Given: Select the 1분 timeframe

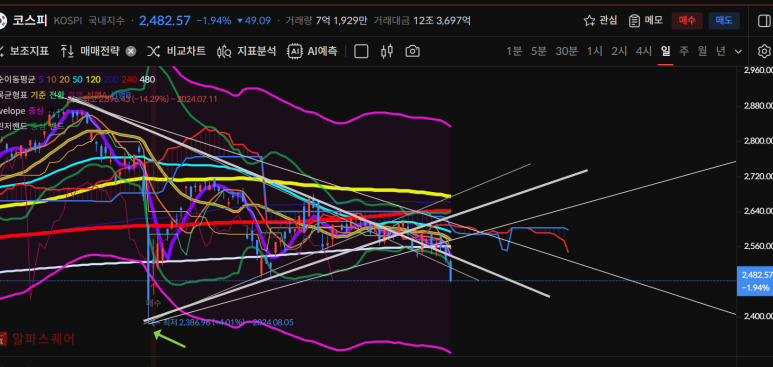Looking at the screenshot, I should coord(514,51).
